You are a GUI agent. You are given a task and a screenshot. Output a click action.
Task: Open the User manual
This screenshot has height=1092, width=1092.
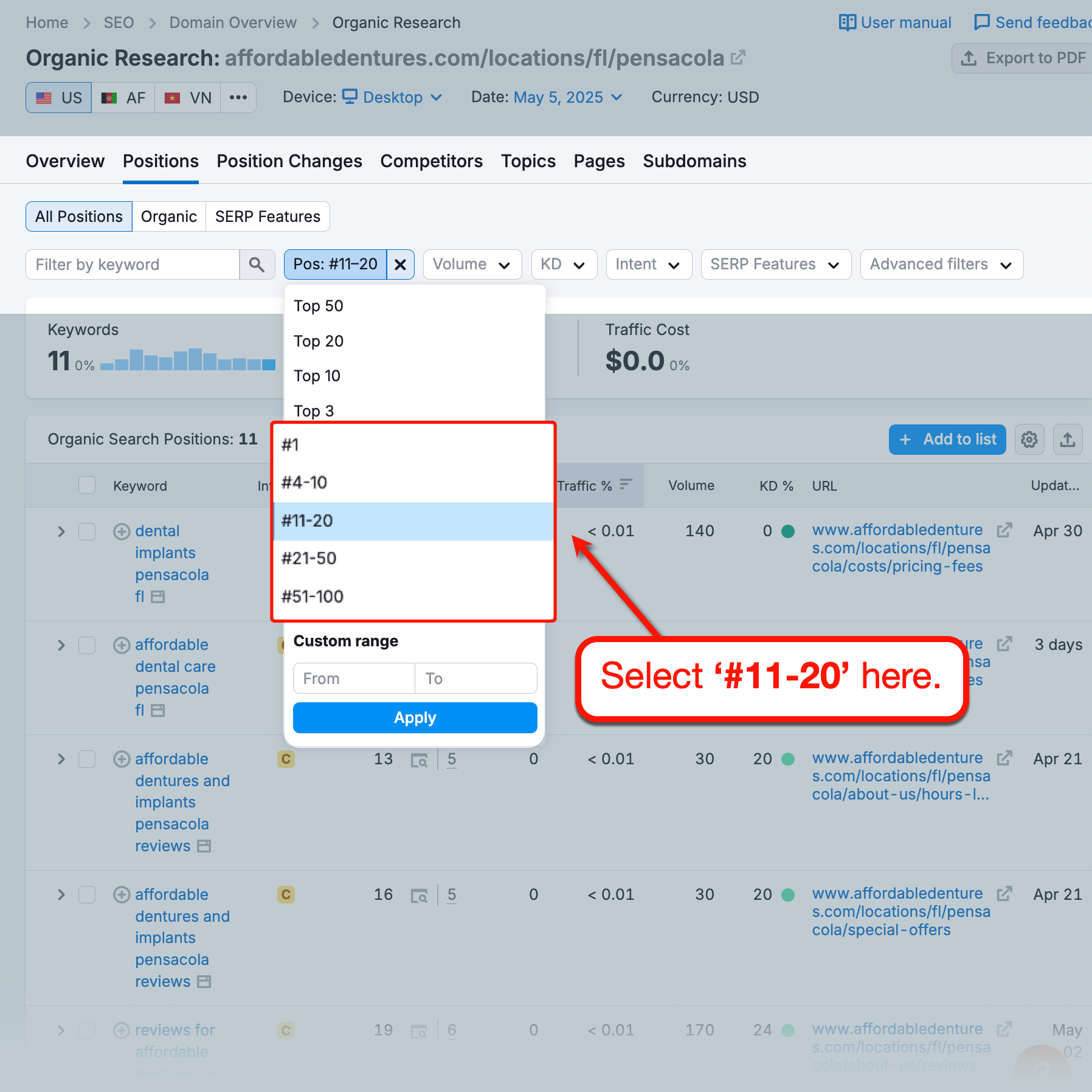click(895, 22)
